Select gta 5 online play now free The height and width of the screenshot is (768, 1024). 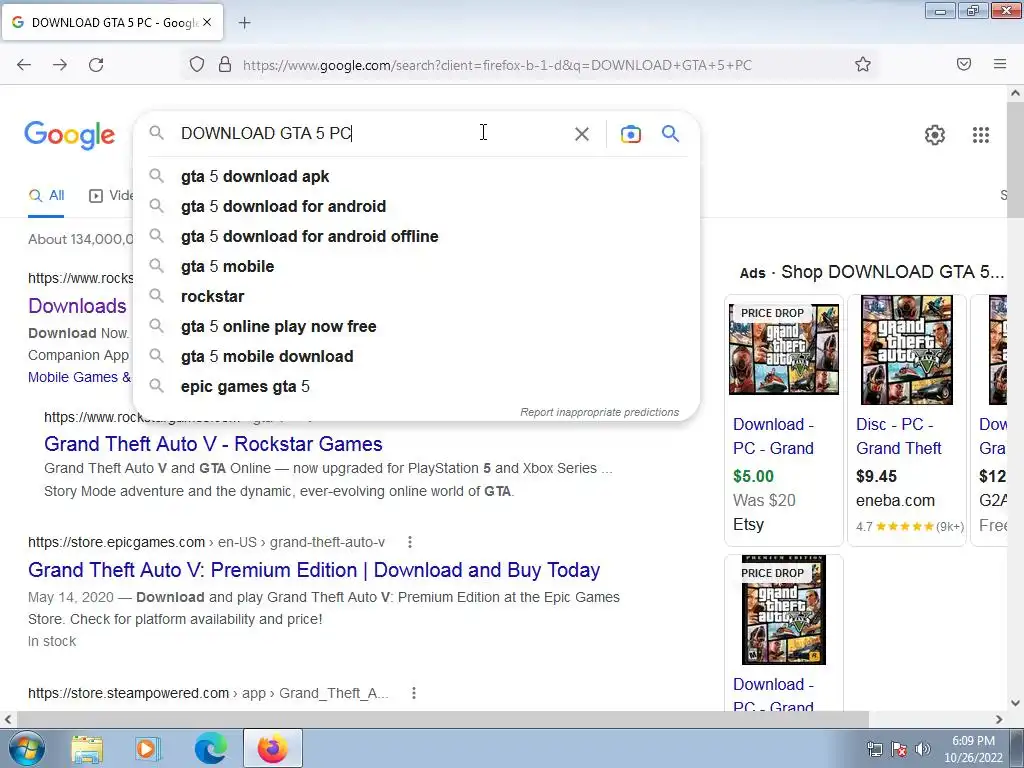(416, 327)
